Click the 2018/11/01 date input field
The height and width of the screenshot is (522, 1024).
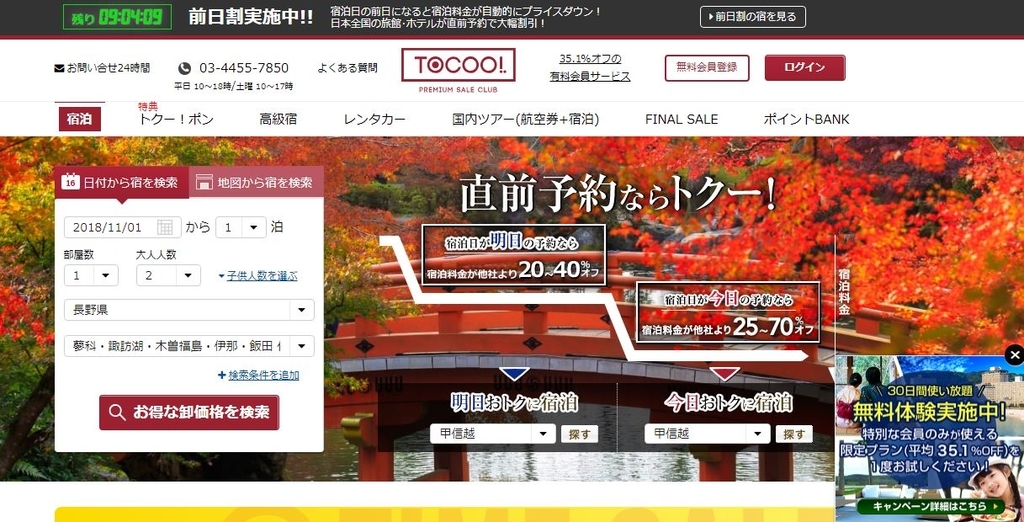pyautogui.click(x=123, y=227)
